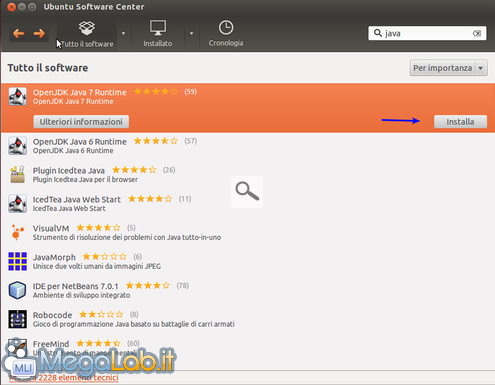Click the NetBeans cube icon
Viewport: 495px width, 385px height.
click(17, 290)
